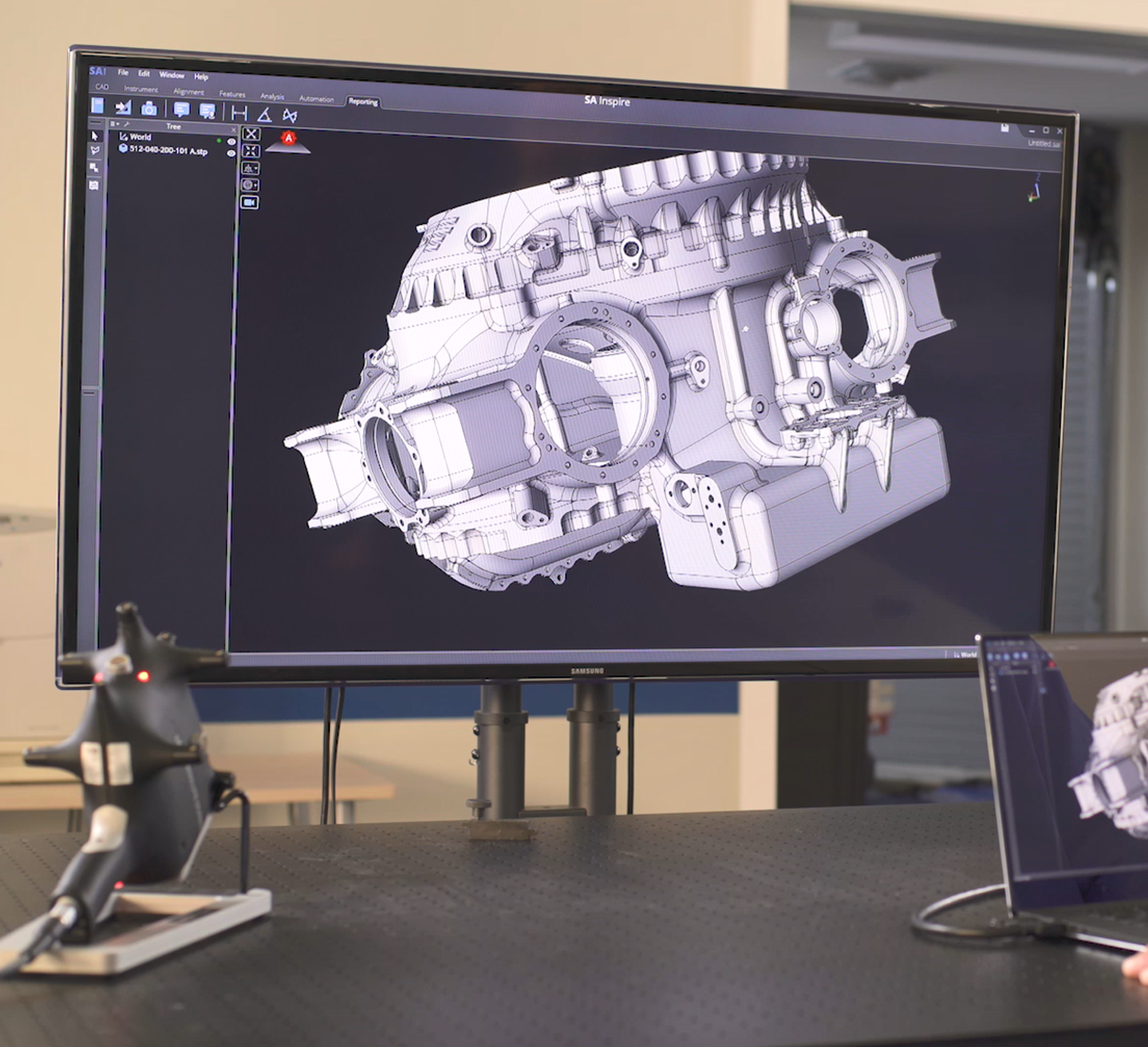
Task: Click the video camera icon in the viewport
Action: click(x=250, y=202)
